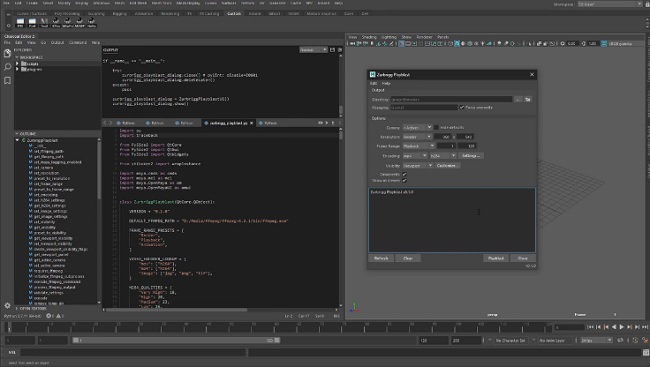Switch to the Rendering shelf tab
Image resolution: width=650 pixels, height=367 pixels.
[x=170, y=14]
